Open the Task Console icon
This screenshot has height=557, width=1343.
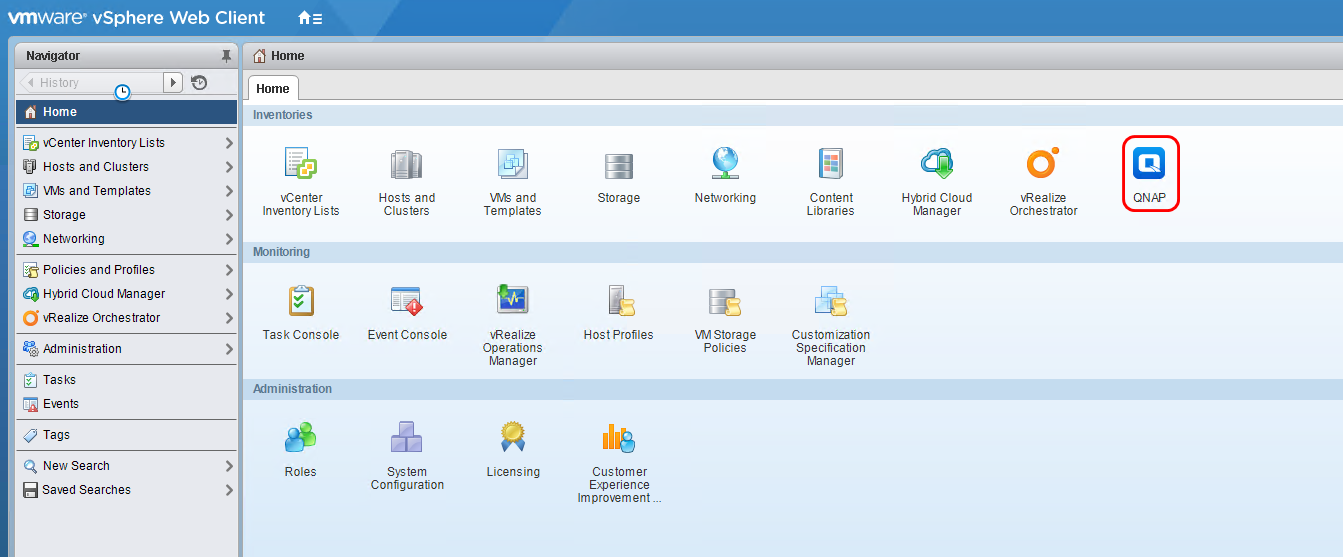click(301, 301)
